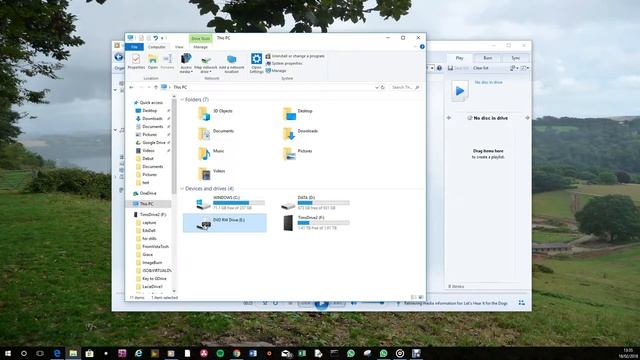Select the DVD RW Drive (E:)
Viewport: 640px width, 360px height.
[x=224, y=223]
